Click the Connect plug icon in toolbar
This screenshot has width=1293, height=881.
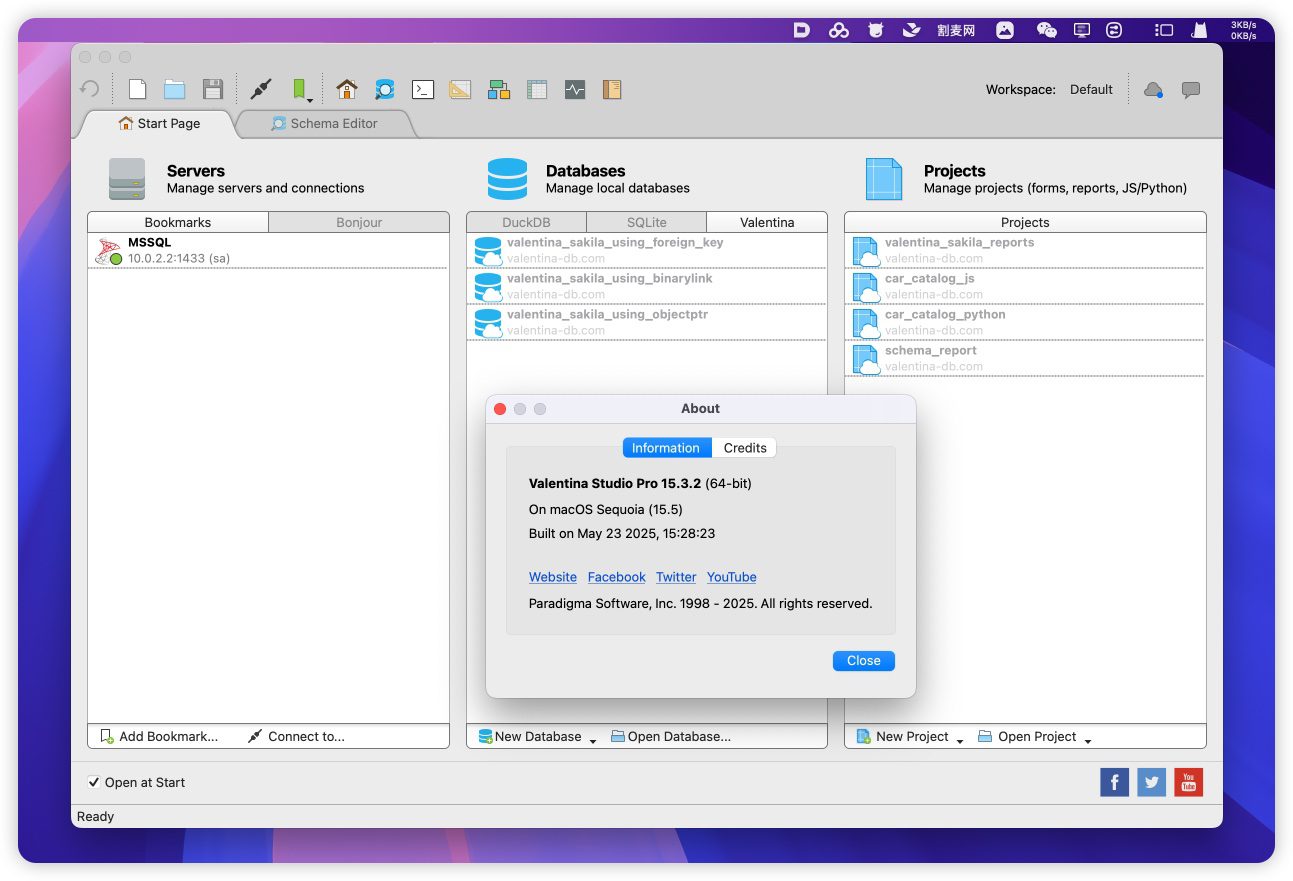coord(261,89)
